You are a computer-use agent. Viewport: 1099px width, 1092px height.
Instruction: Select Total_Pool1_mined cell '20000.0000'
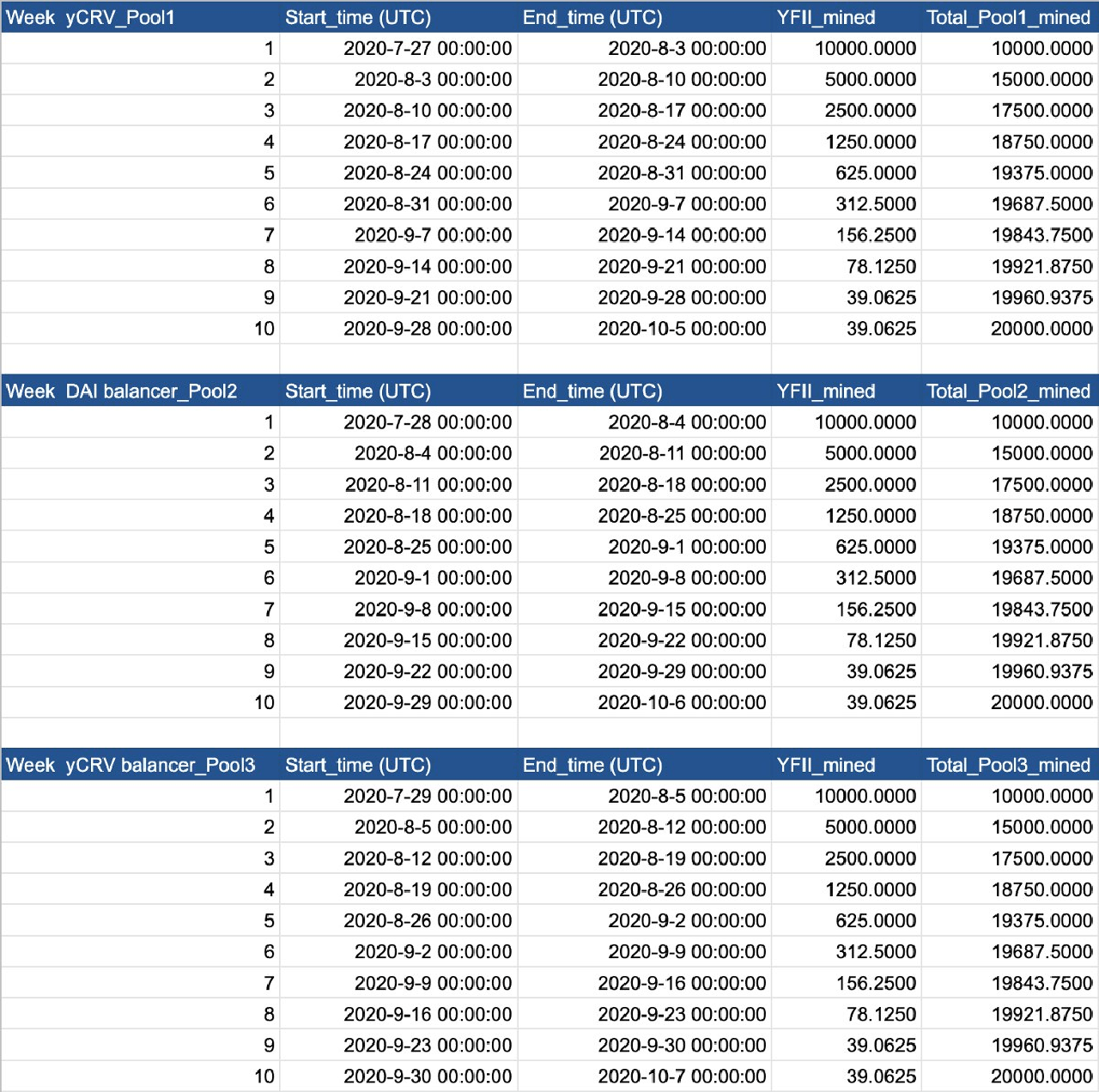[x=1010, y=329]
